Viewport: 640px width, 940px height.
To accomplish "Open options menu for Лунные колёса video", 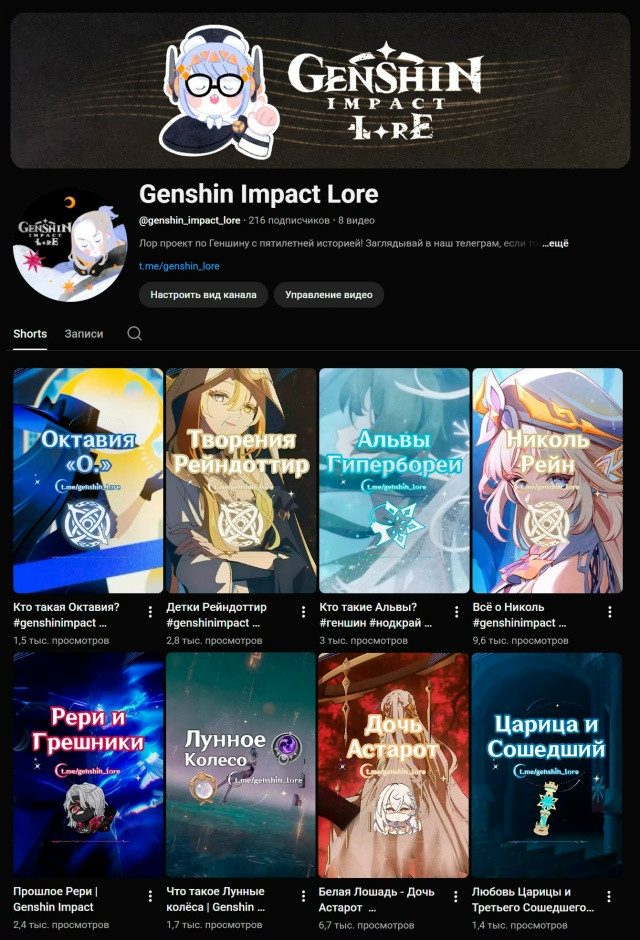I will (303, 896).
